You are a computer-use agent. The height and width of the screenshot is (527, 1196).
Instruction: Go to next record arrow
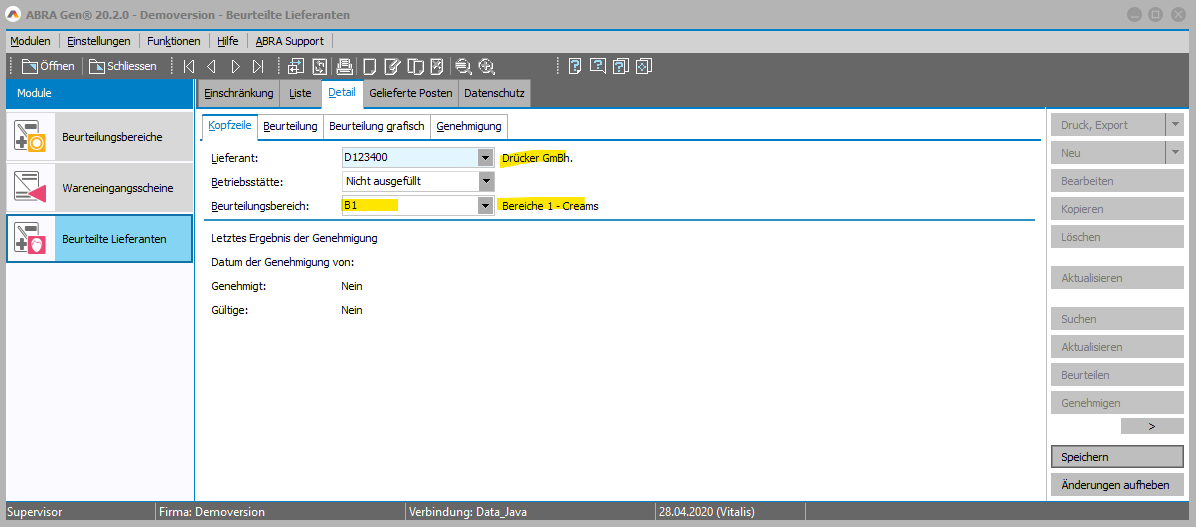235,67
